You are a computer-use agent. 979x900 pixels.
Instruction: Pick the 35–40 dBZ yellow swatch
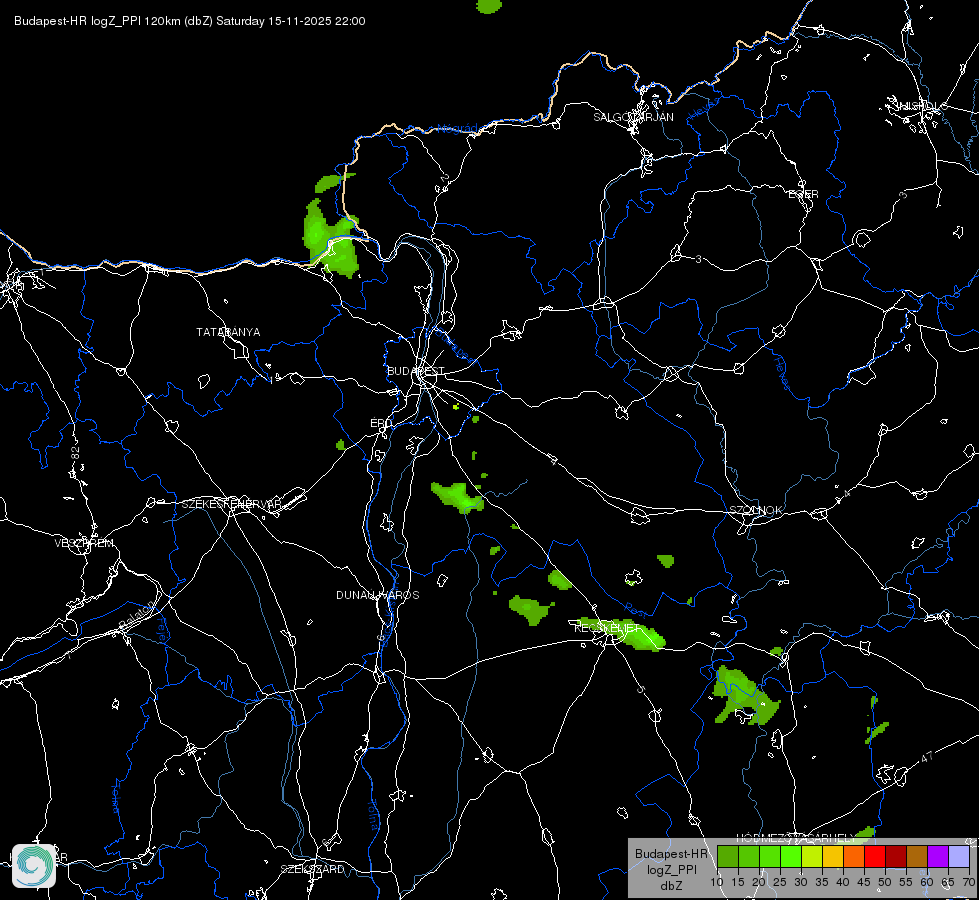click(x=833, y=856)
